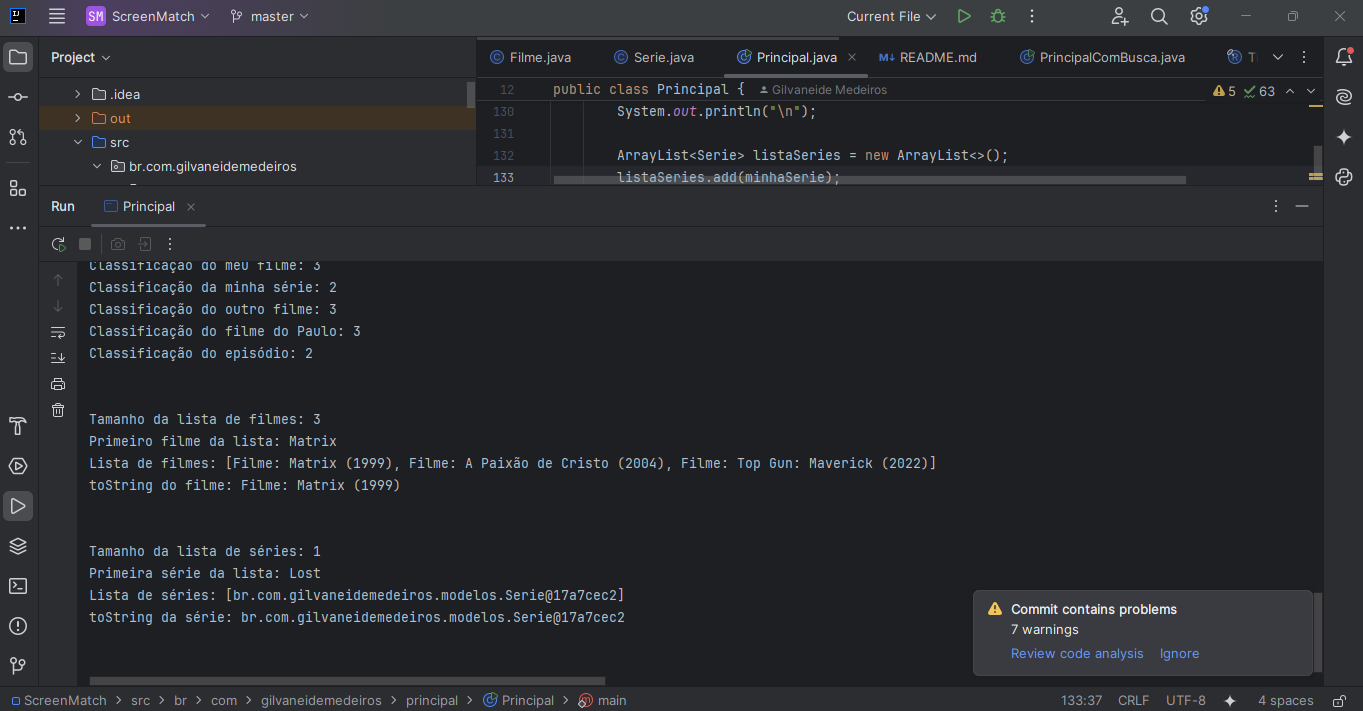Open Services tool window icon
The height and width of the screenshot is (711, 1363).
coord(18,466)
